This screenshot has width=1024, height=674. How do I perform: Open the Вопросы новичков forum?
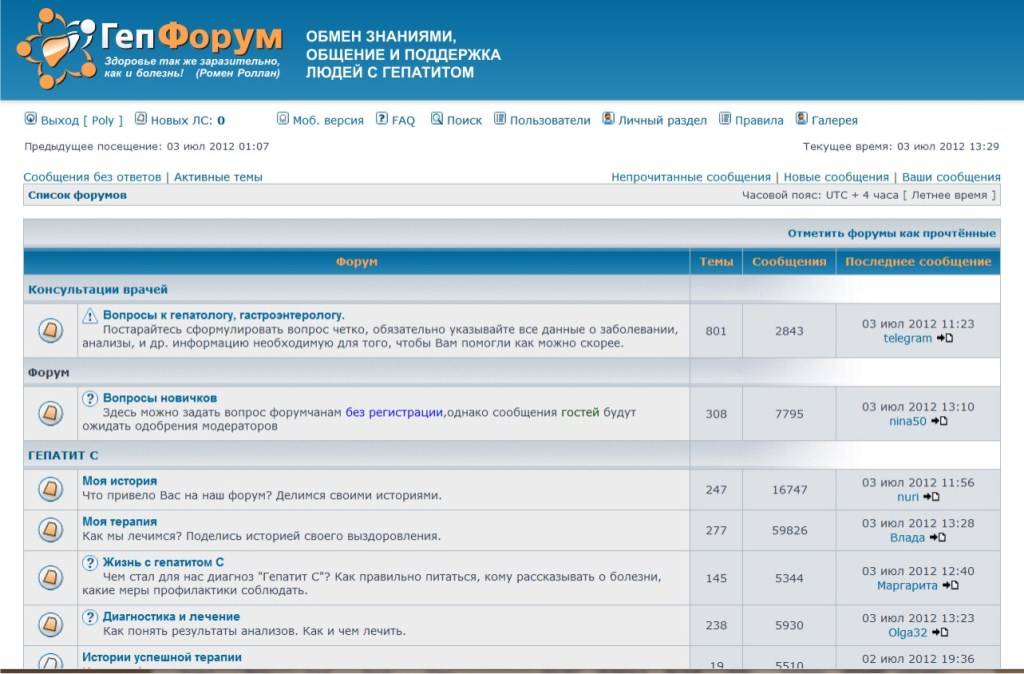click(160, 398)
